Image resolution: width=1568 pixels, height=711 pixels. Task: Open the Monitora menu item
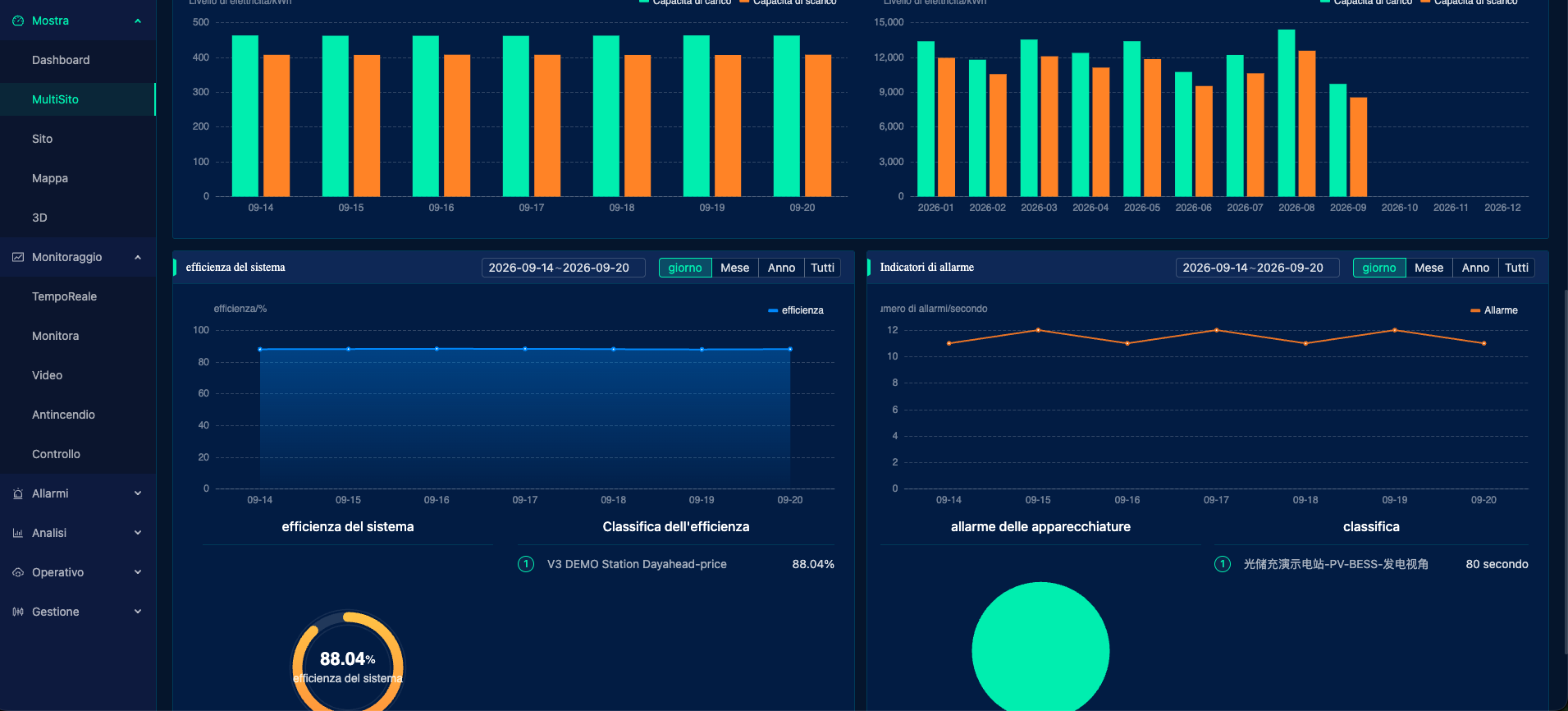pos(78,336)
